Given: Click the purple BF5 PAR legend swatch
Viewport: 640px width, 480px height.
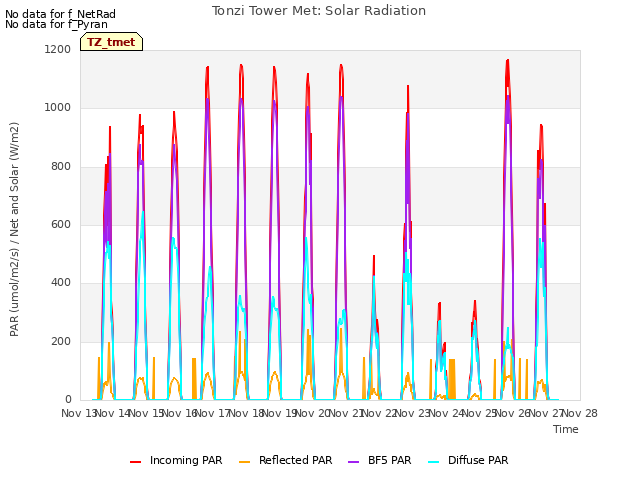Looking at the screenshot, I should point(353,462).
